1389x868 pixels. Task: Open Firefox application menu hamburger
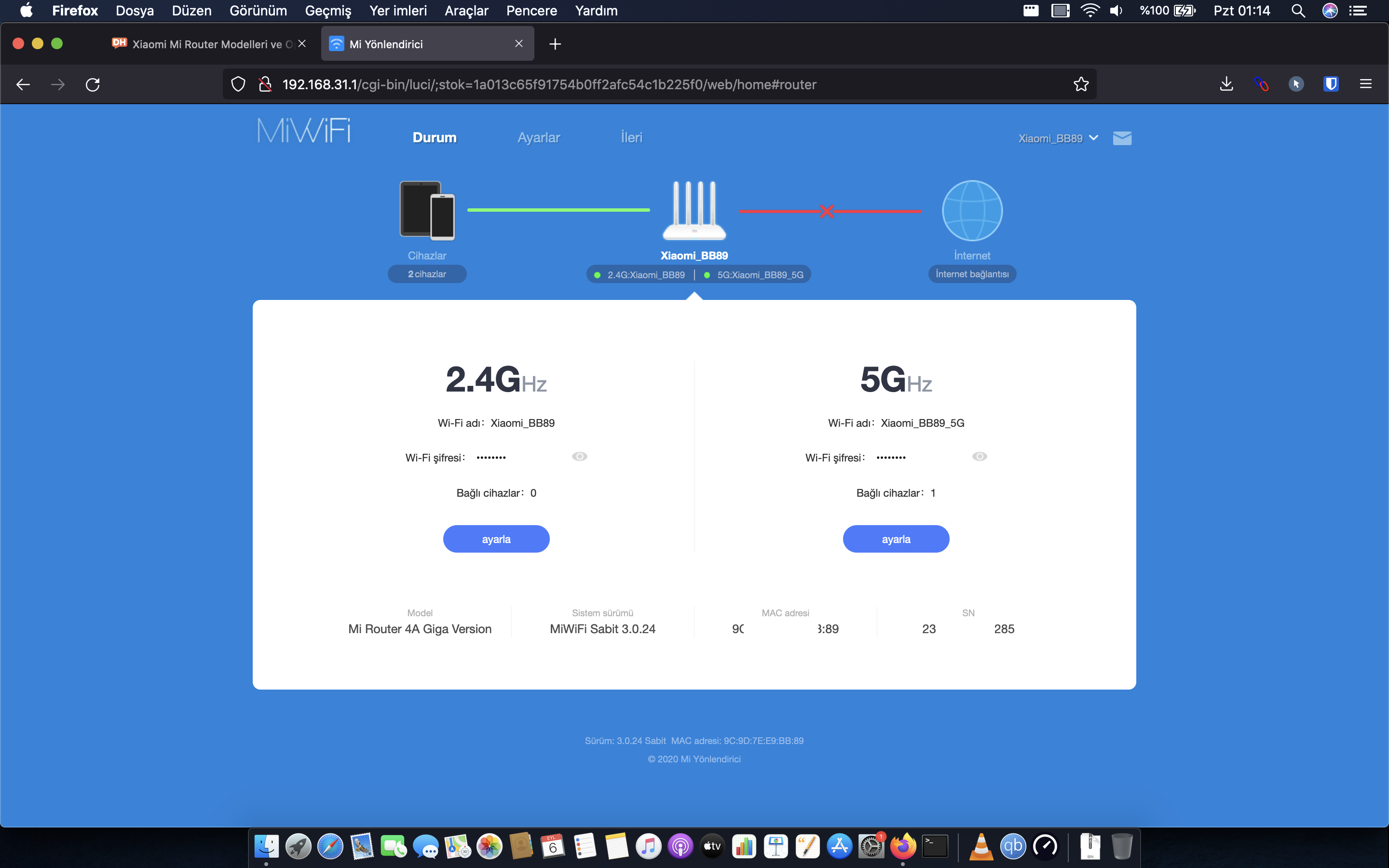pos(1365,84)
